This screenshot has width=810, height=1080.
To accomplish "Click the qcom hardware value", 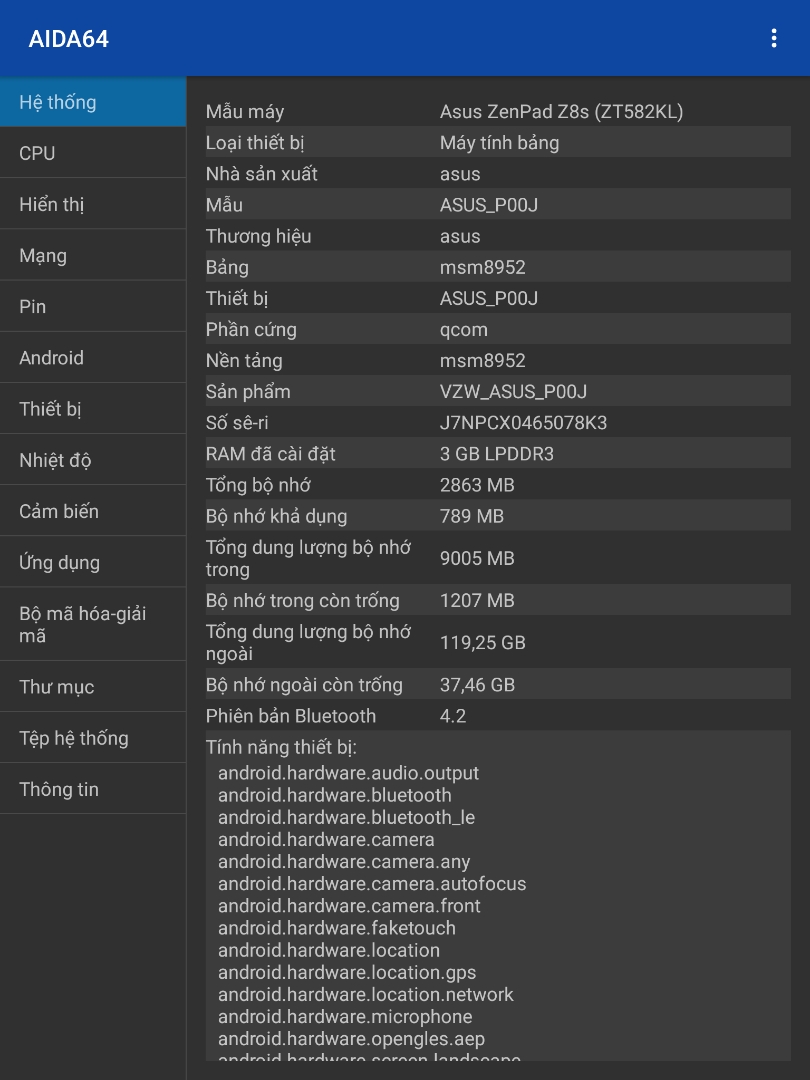I will [464, 329].
